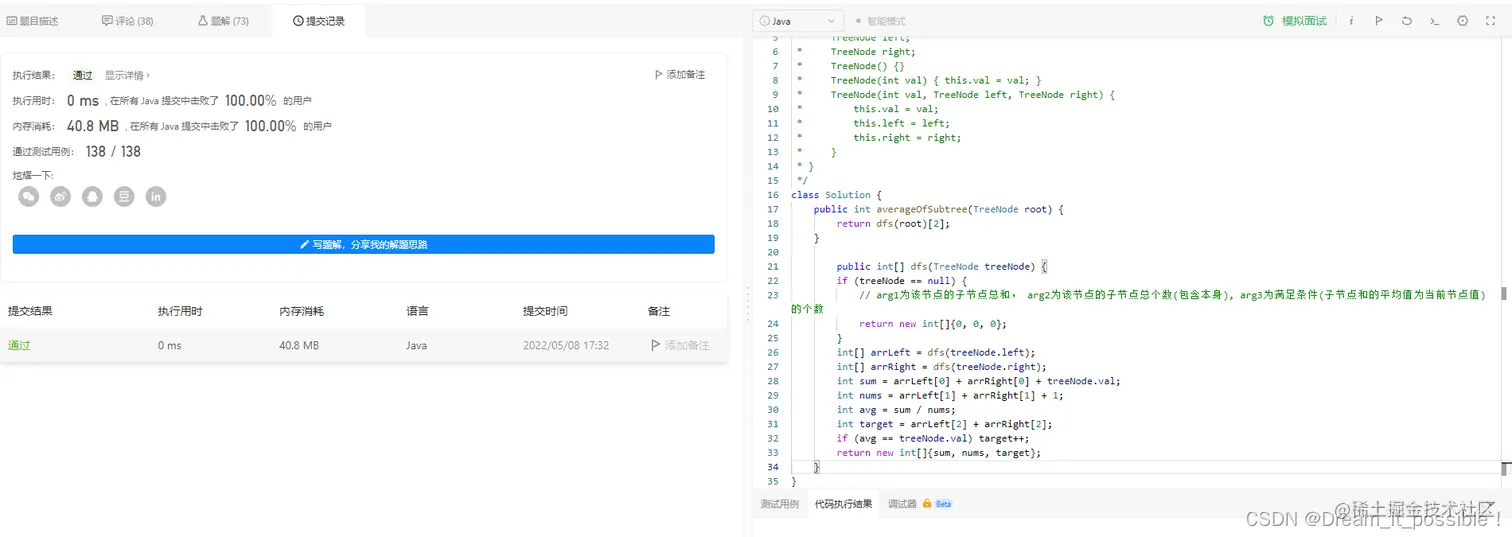1512x537 pixels.
Task: Expand 显示详情 result details
Action: pyautogui.click(x=128, y=75)
